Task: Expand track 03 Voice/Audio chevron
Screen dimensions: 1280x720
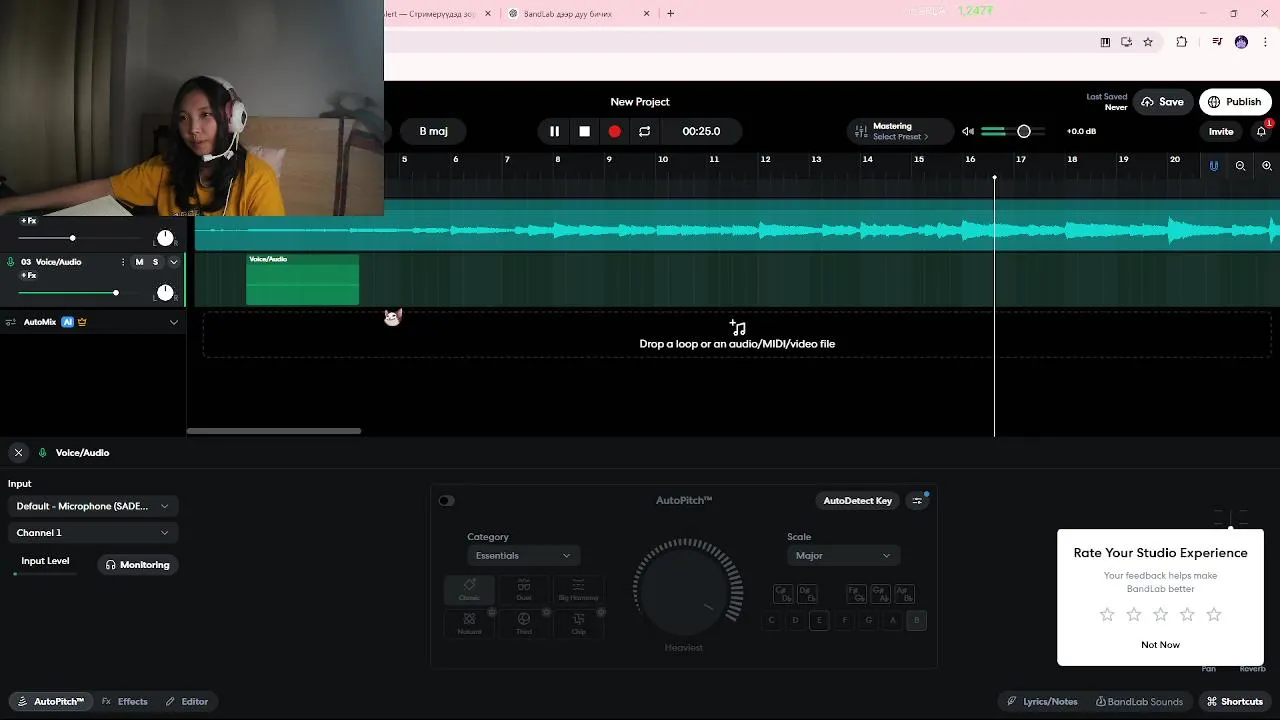Action: 173,262
